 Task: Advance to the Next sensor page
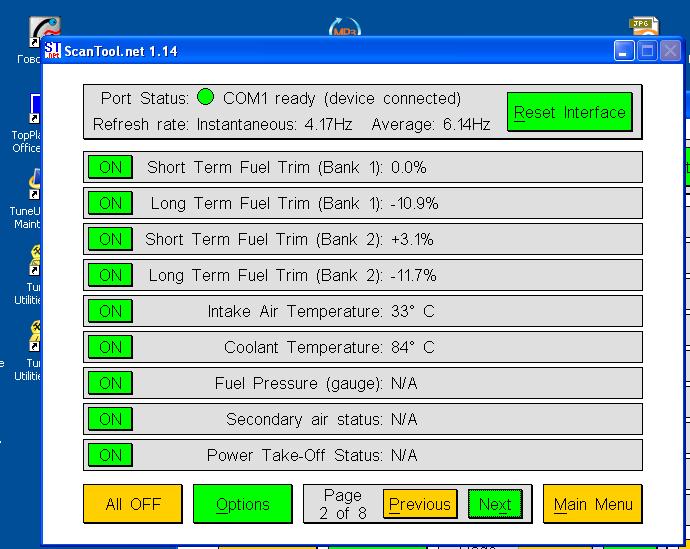pyautogui.click(x=494, y=504)
